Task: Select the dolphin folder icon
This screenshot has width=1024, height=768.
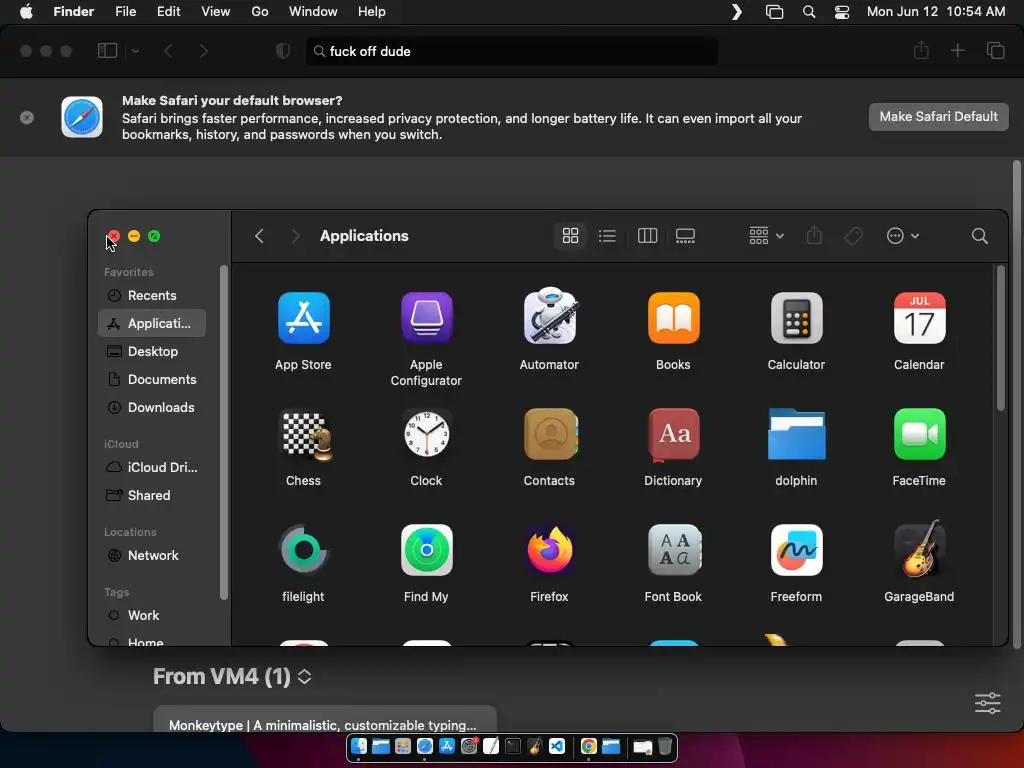Action: point(796,434)
